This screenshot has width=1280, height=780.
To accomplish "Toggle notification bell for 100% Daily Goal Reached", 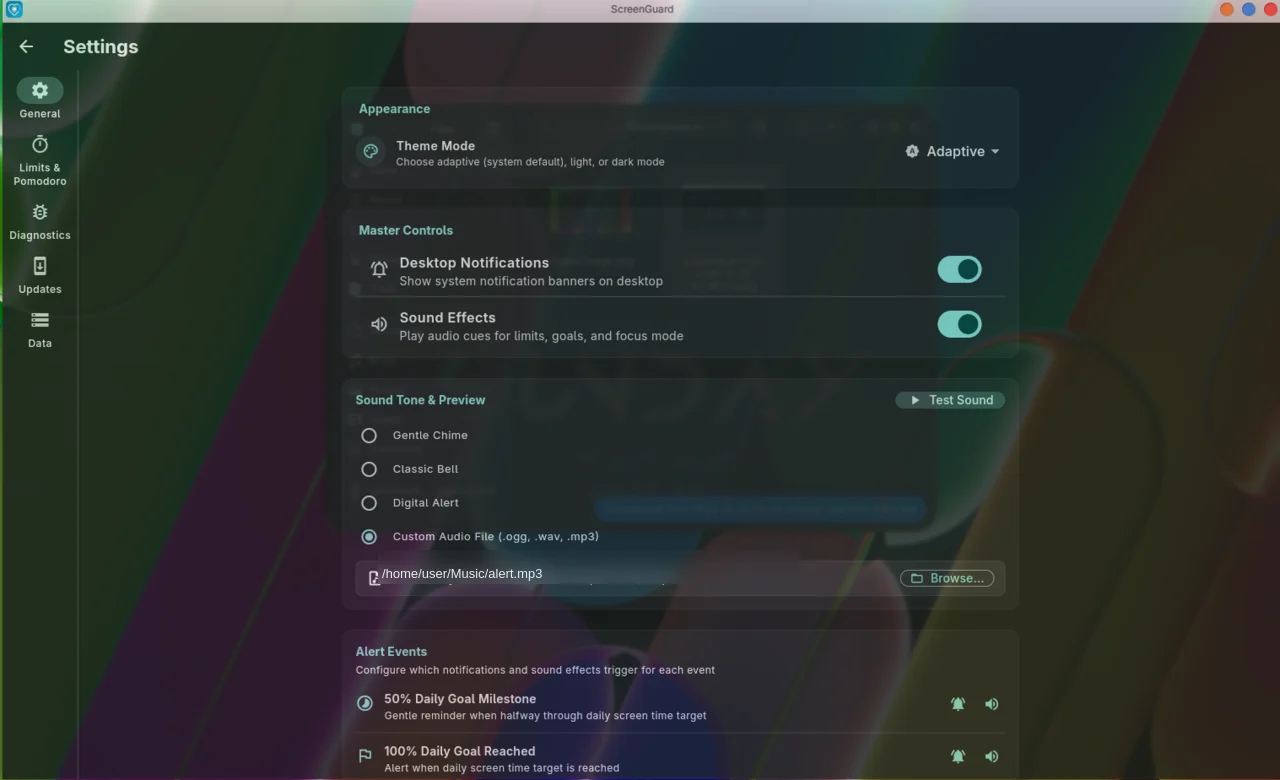I will click(958, 756).
